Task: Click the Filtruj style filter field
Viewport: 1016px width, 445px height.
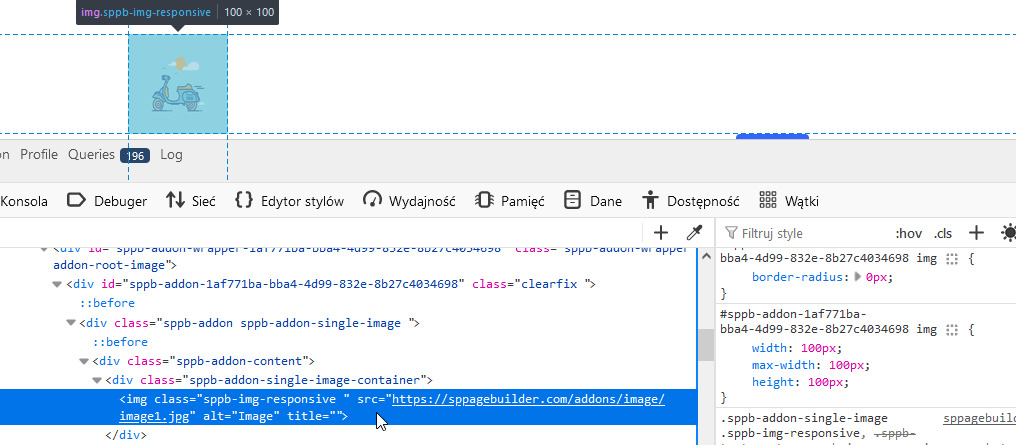Action: point(800,233)
